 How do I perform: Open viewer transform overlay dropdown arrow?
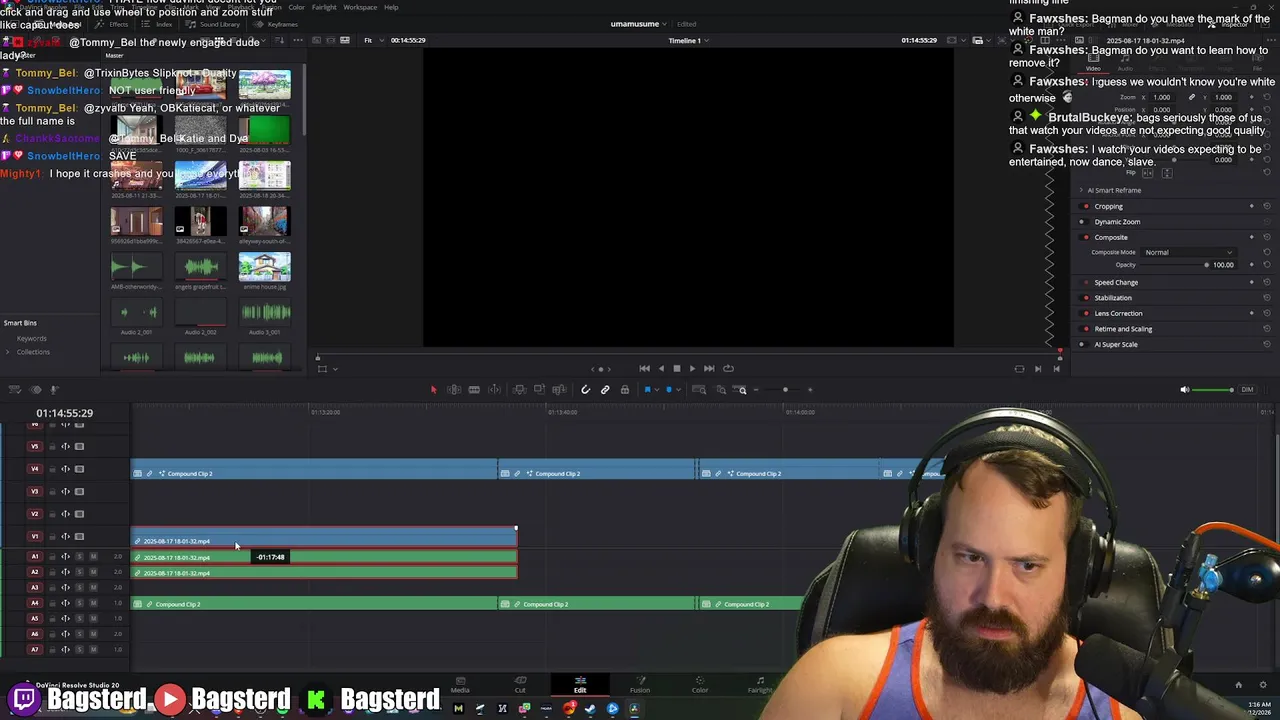click(x=334, y=369)
